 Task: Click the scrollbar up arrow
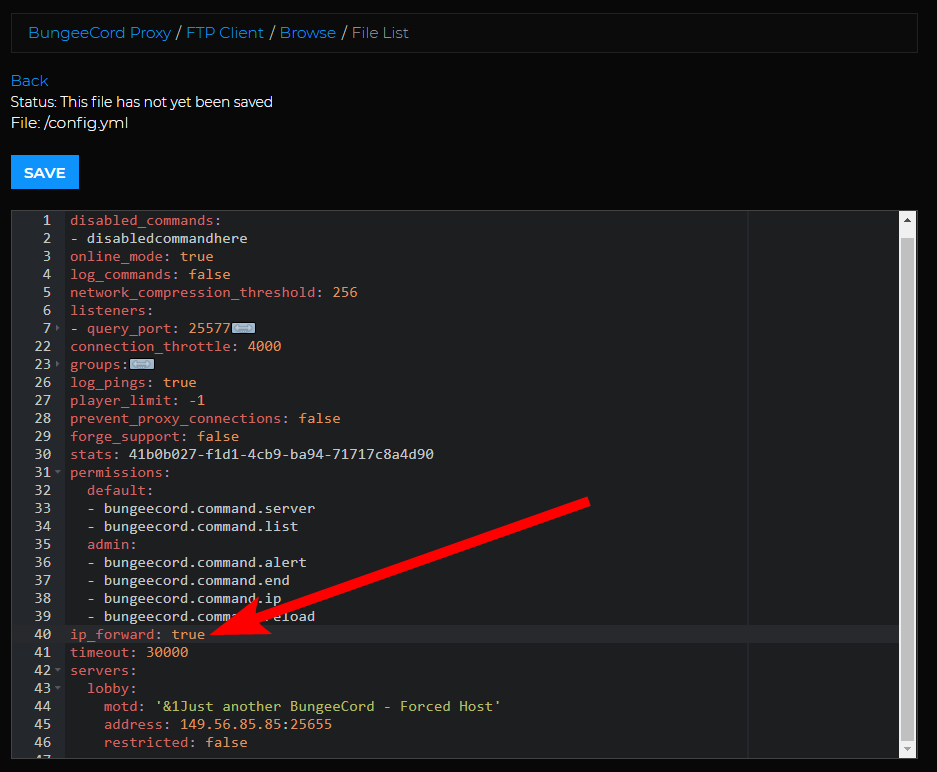click(x=907, y=220)
